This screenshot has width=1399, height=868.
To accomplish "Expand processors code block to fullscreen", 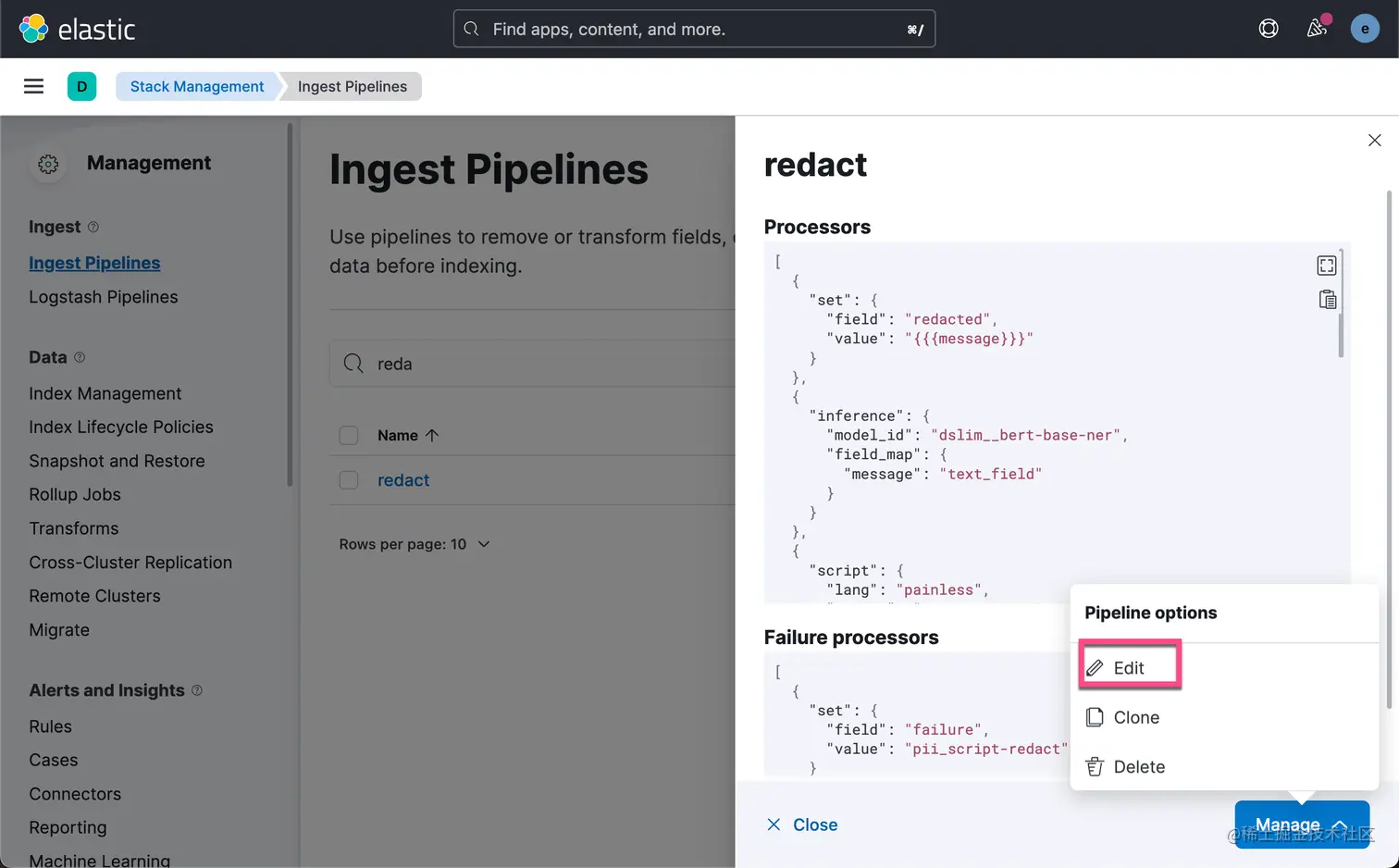I will point(1326,266).
